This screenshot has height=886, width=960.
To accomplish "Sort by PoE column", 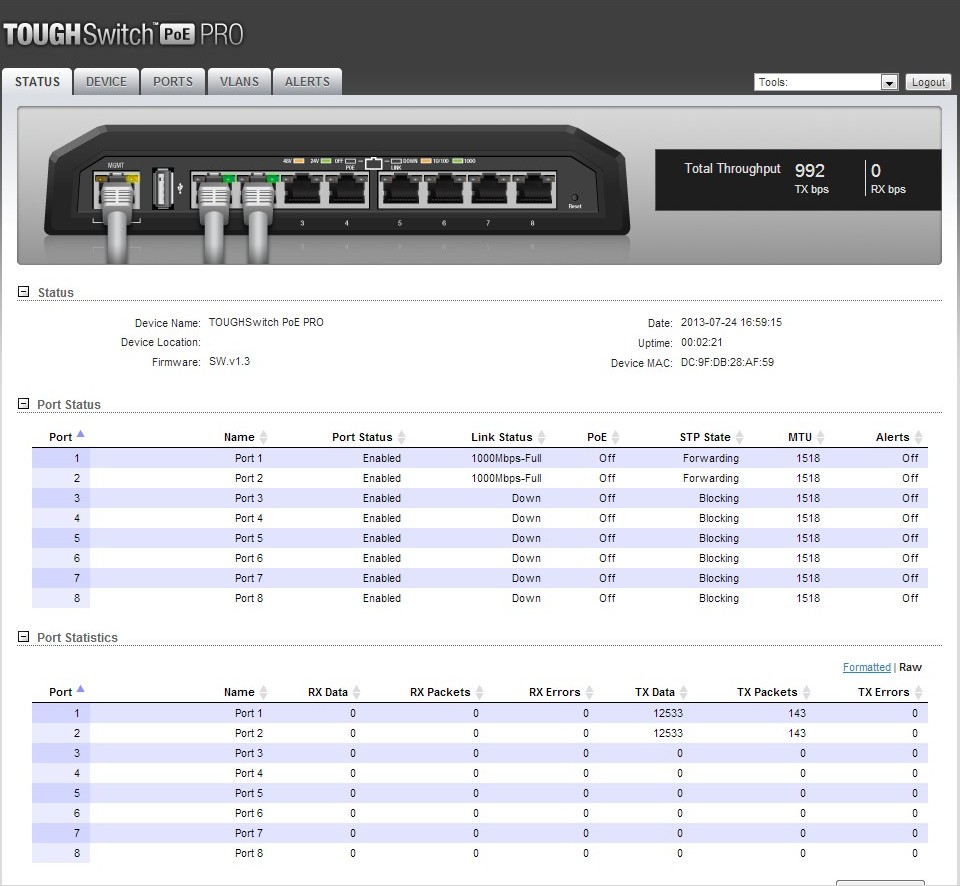I will (603, 437).
